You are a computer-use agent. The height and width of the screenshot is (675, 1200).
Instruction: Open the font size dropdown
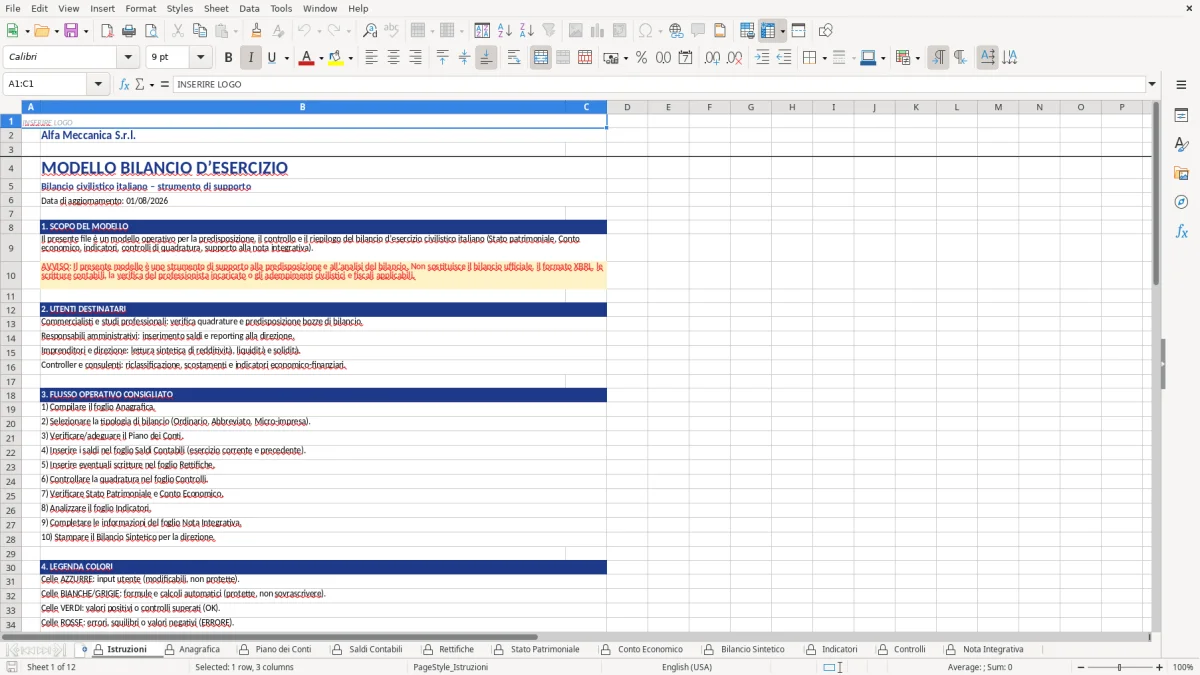[201, 58]
